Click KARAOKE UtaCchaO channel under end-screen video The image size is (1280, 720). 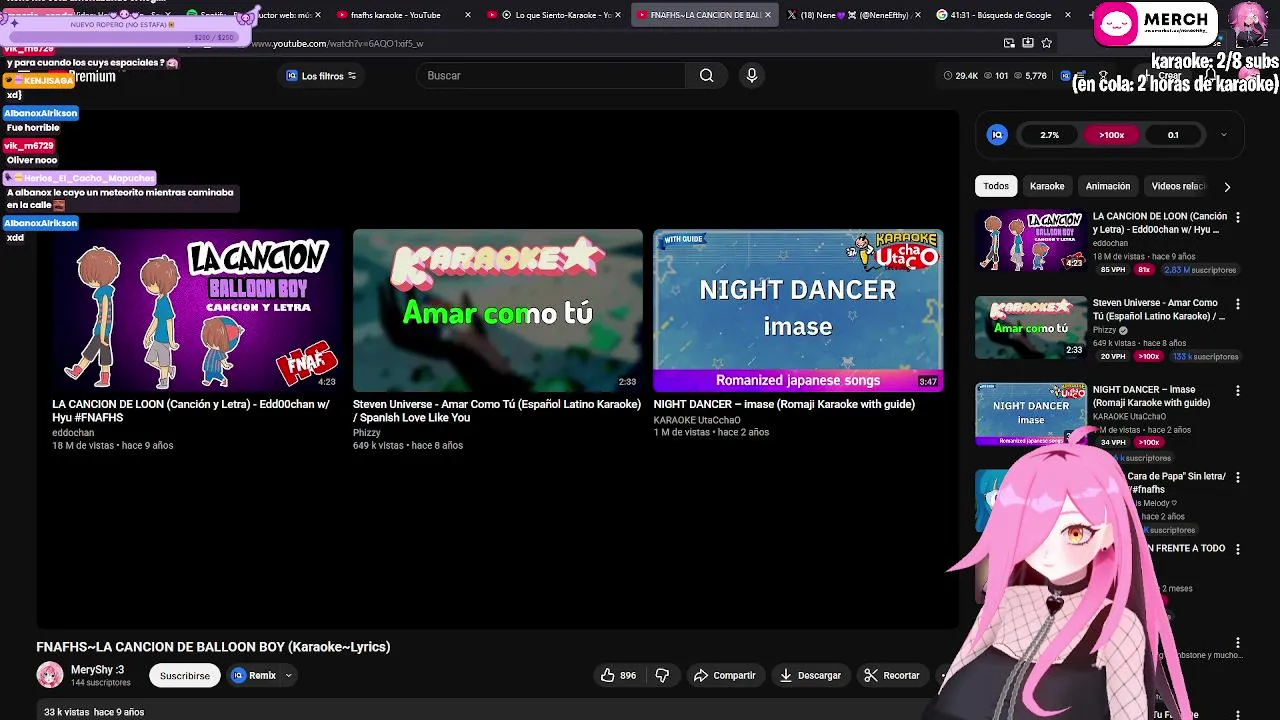click(x=697, y=420)
